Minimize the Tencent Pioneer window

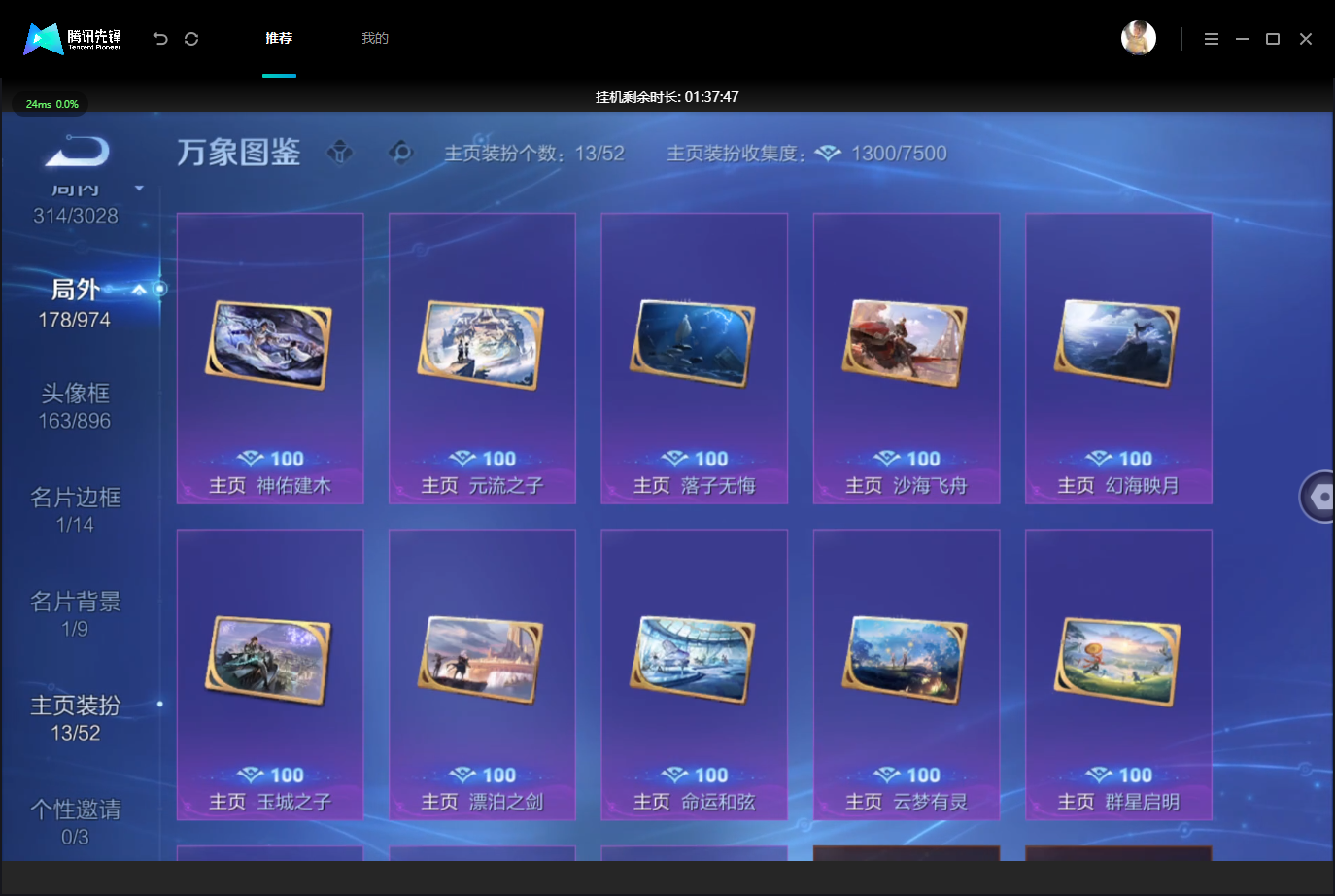(1243, 39)
